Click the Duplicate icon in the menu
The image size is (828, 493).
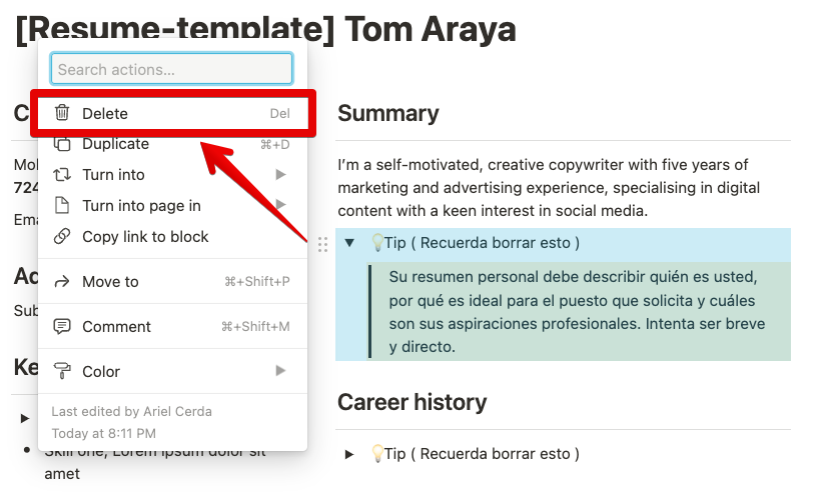point(62,143)
